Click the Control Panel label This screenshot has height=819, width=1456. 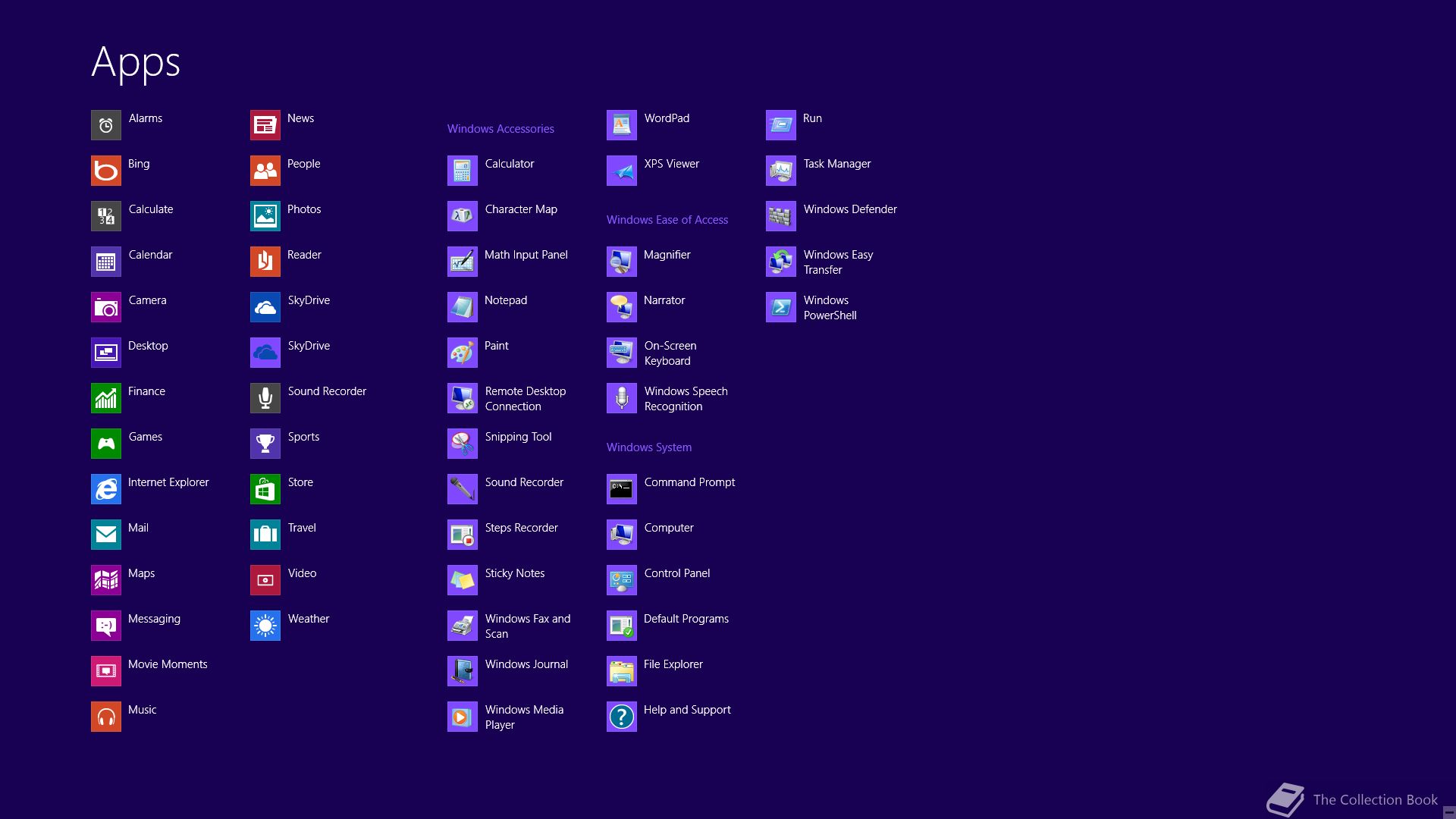[x=677, y=573]
